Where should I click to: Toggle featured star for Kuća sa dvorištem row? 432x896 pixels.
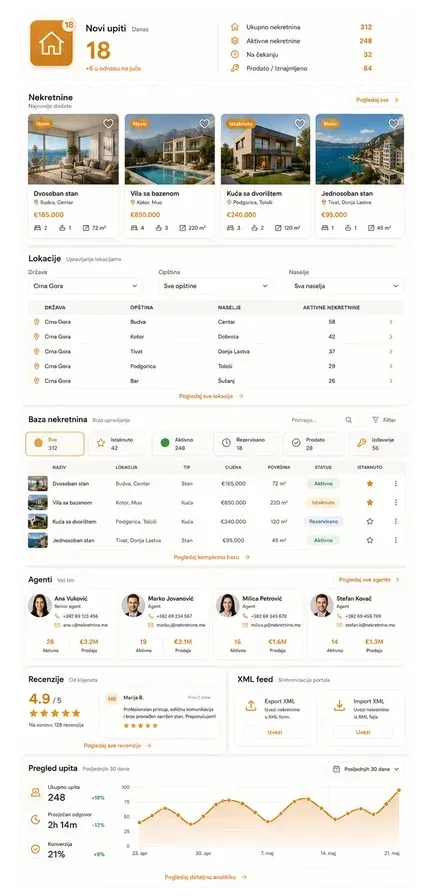pos(370,521)
